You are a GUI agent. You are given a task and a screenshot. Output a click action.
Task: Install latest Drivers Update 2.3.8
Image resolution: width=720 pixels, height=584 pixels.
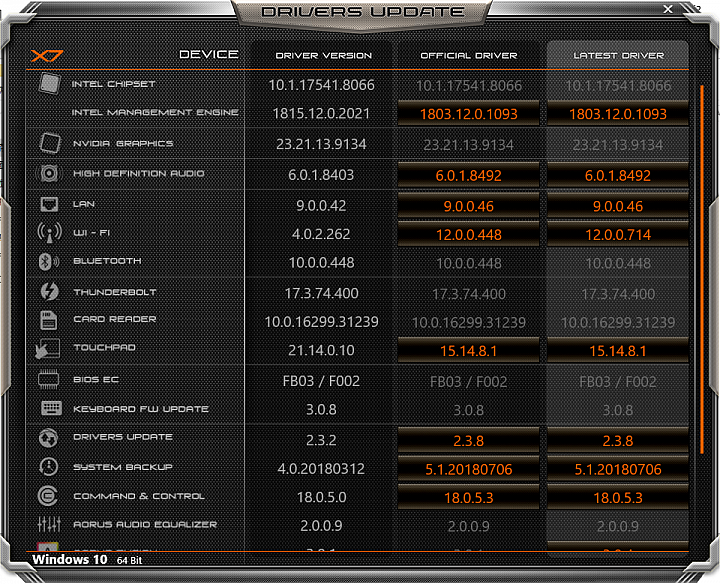pos(618,440)
